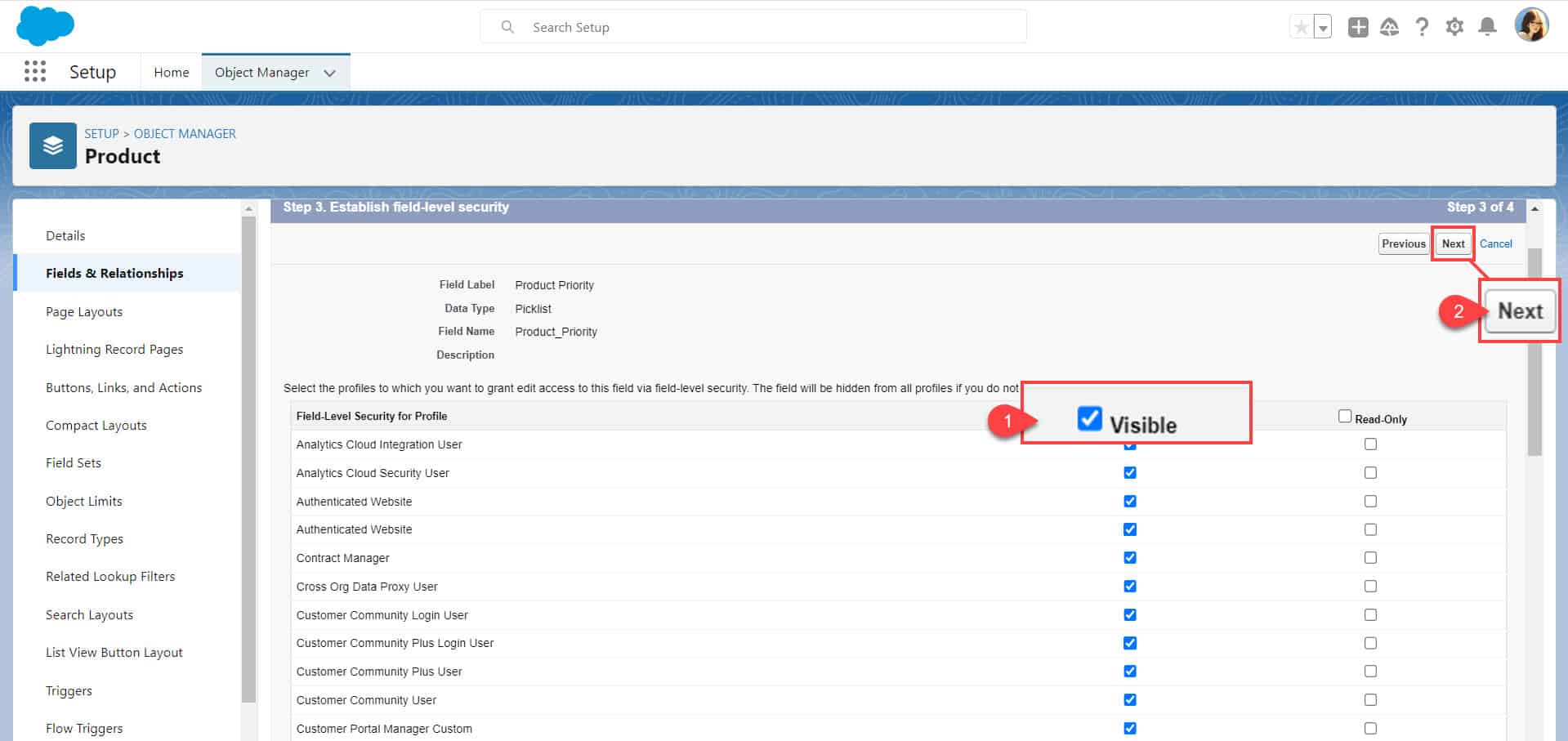Switch to the Home tab
The width and height of the screenshot is (1568, 741).
coord(171,72)
